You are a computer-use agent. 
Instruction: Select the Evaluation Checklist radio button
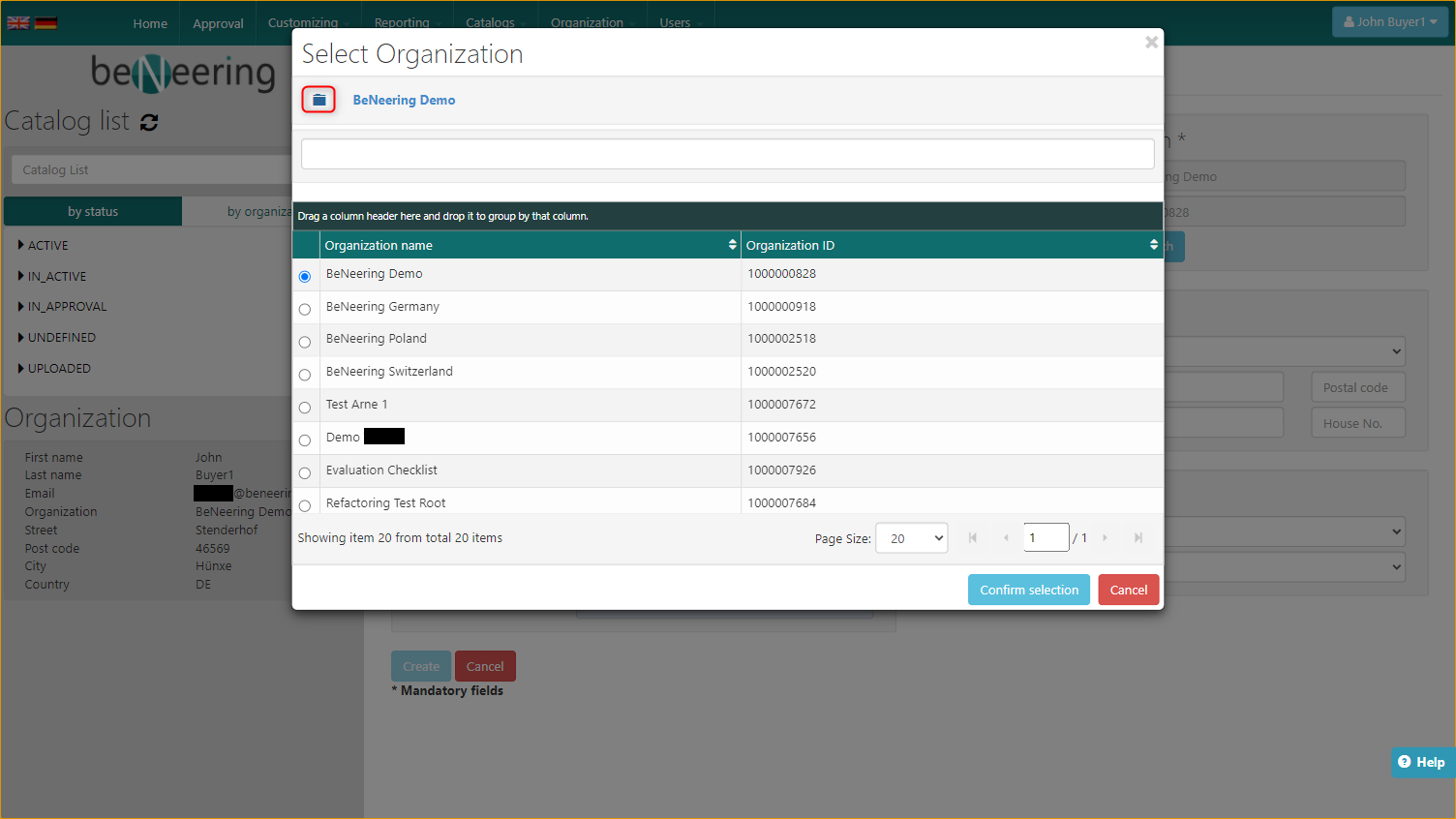305,473
